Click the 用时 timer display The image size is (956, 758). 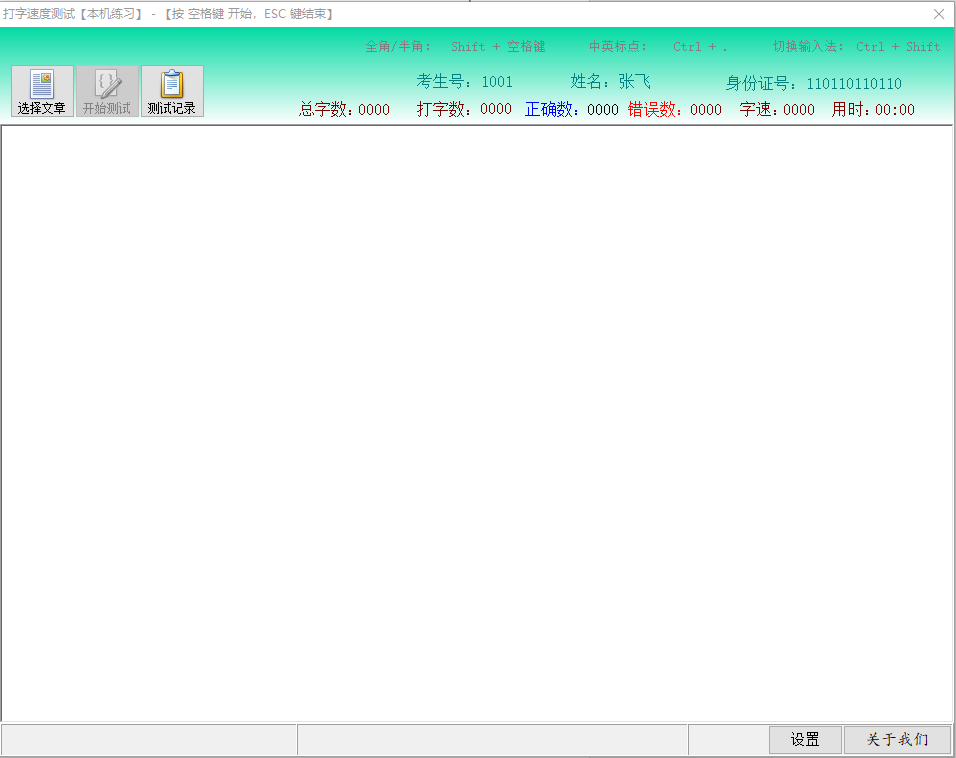pyautogui.click(x=873, y=110)
